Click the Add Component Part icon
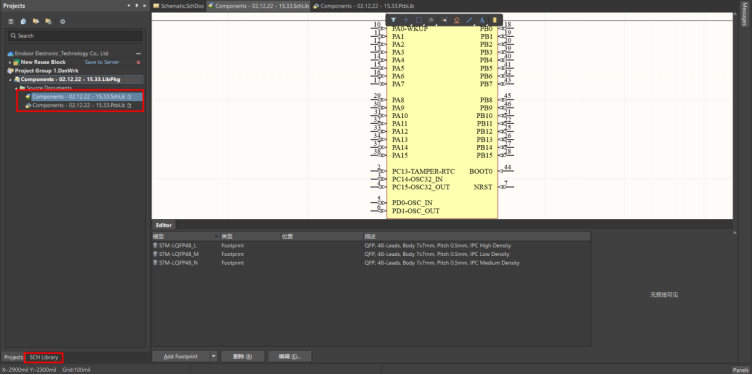Image resolution: width=753 pixels, height=375 pixels. click(494, 20)
